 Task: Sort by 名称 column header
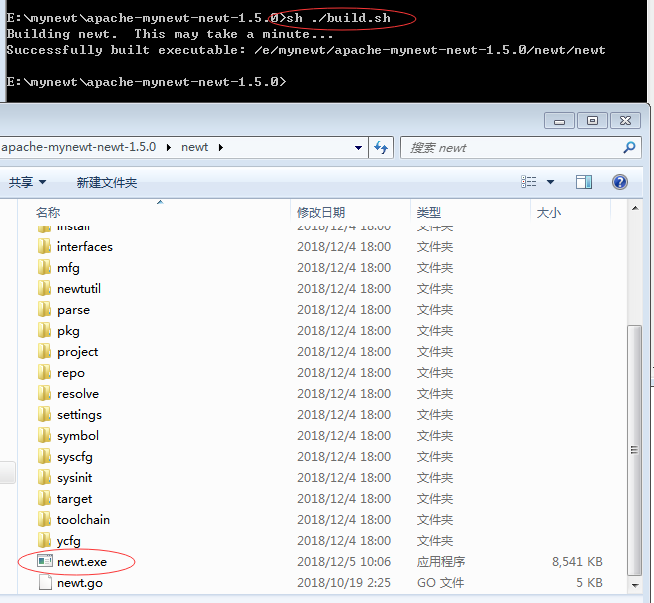48,212
